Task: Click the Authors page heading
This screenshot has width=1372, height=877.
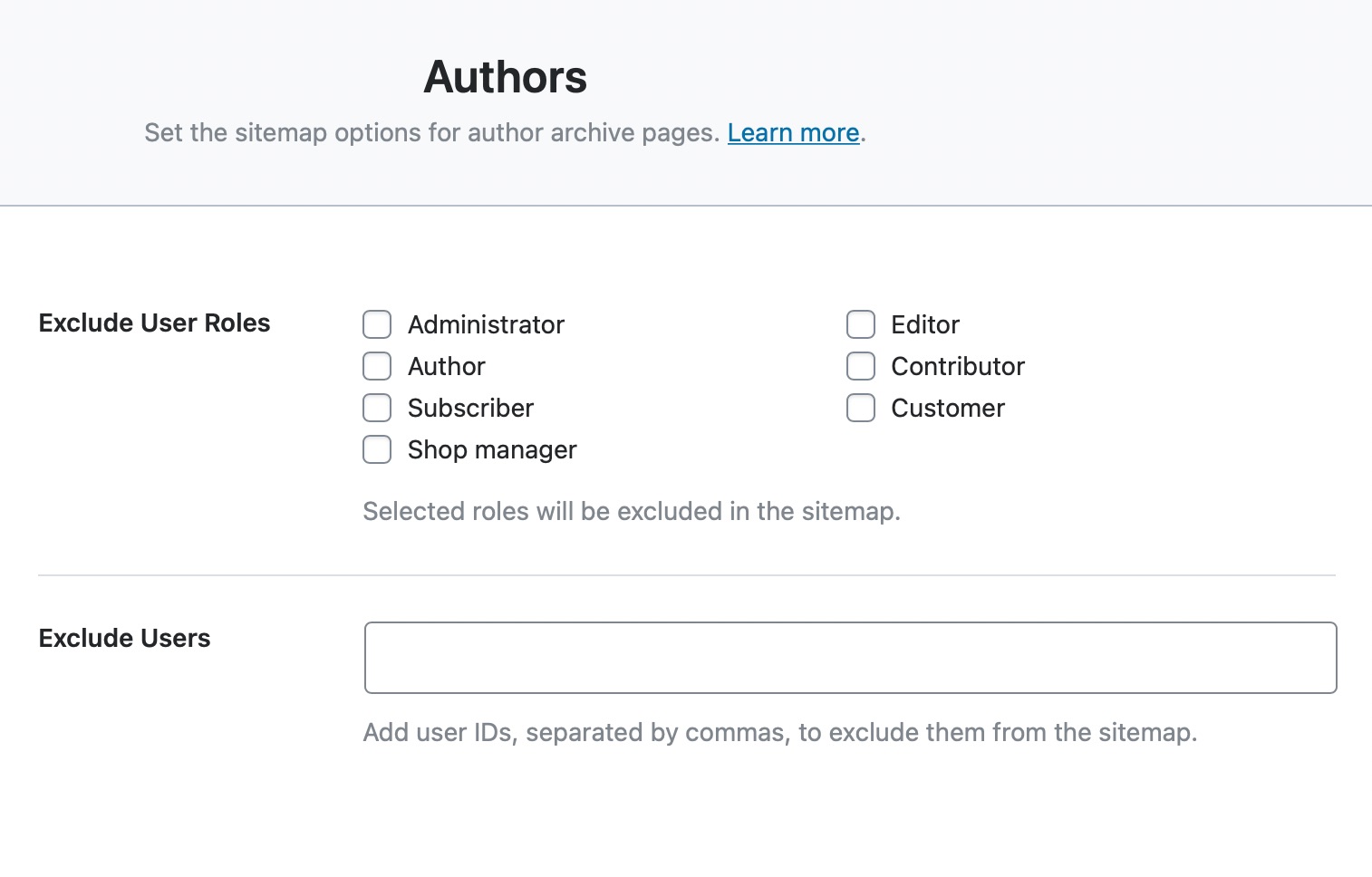Action: pos(505,77)
